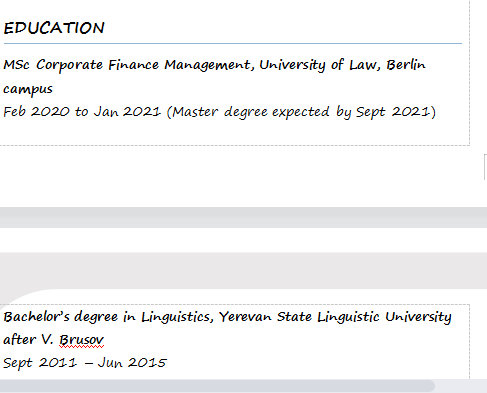
Task: Click the header area above Bachelor's degree
Action: 243,271
